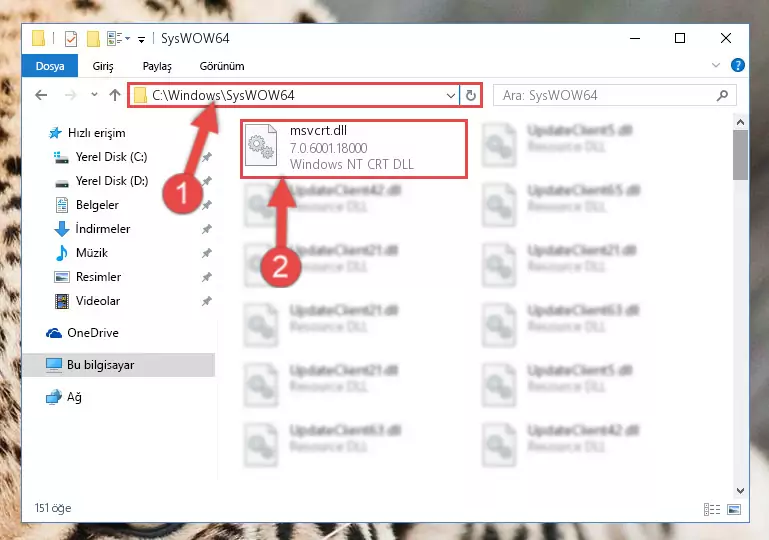Open İndirmeler folder in sidebar

tap(103, 229)
